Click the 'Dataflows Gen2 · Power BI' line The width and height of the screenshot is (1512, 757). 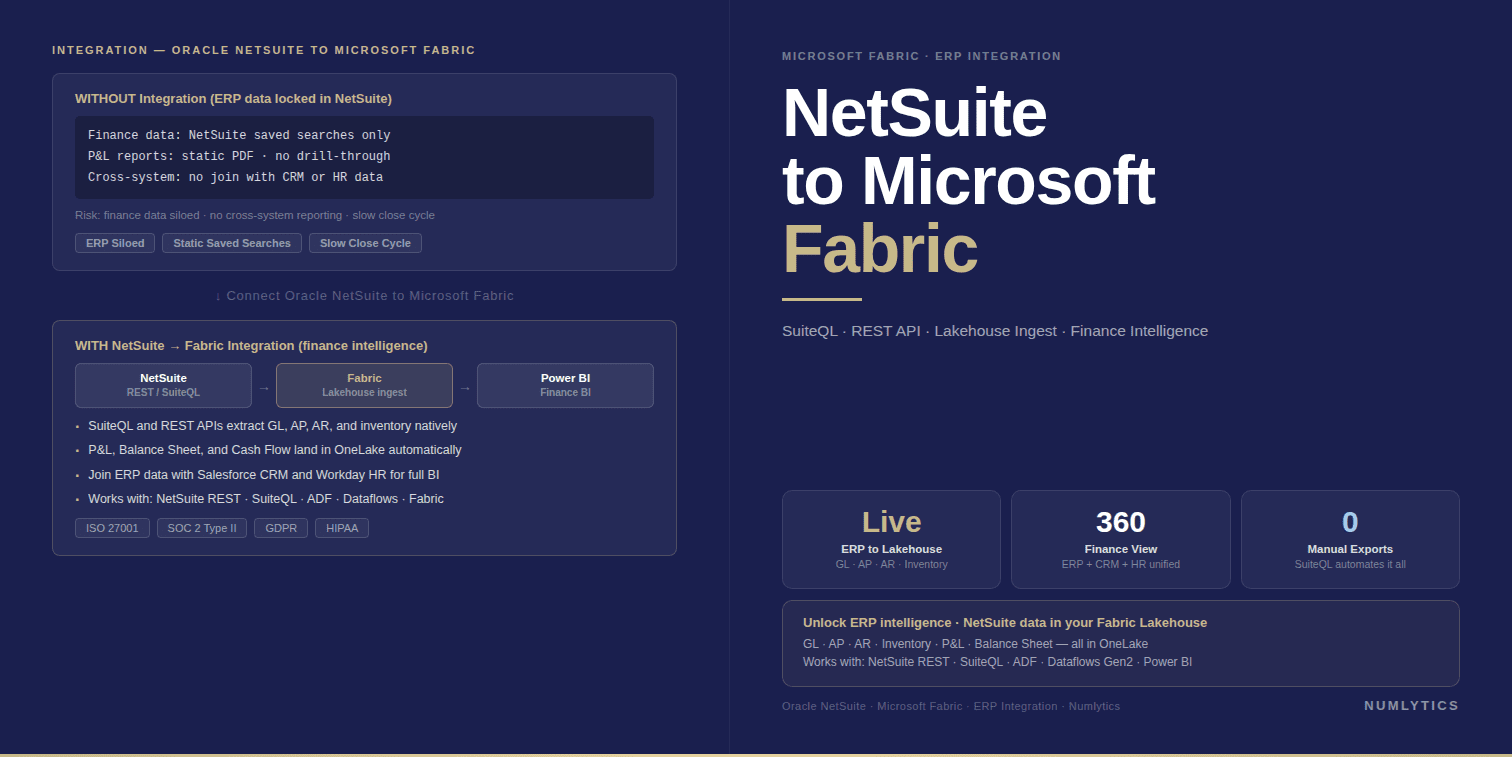click(x=997, y=662)
